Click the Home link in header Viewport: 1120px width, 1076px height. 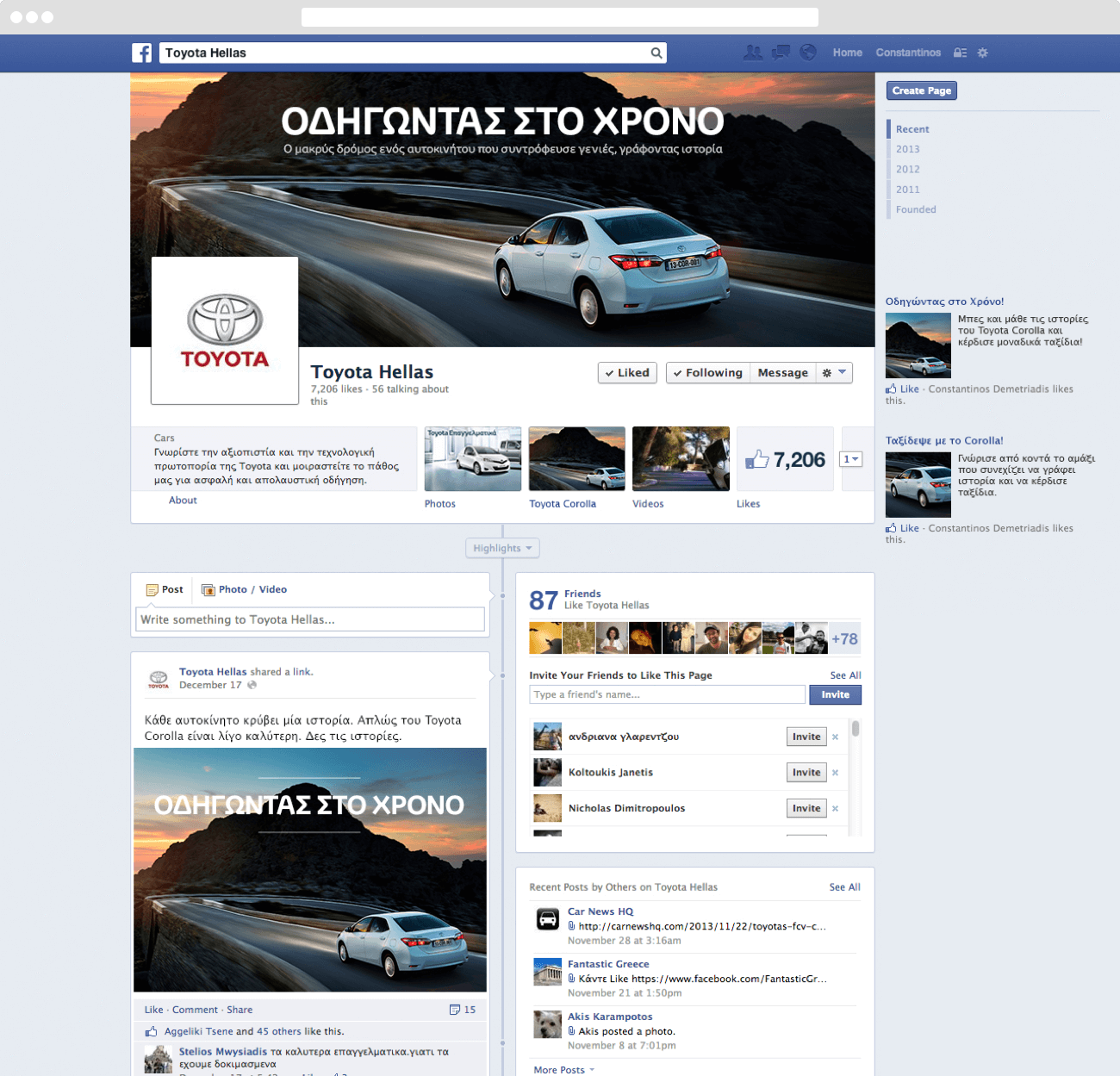coord(848,53)
